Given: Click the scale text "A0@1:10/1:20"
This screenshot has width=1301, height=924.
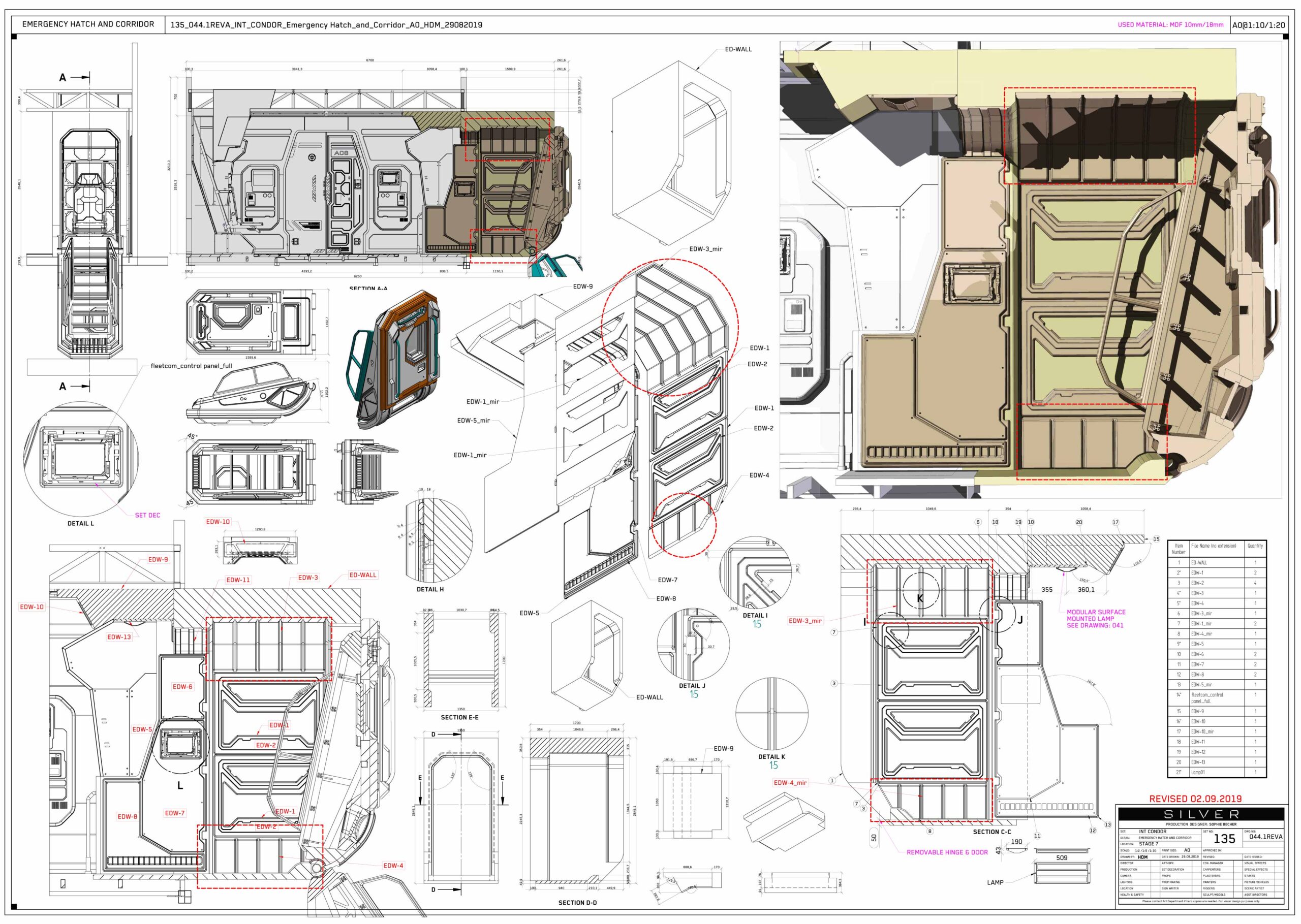Looking at the screenshot, I should [1259, 25].
